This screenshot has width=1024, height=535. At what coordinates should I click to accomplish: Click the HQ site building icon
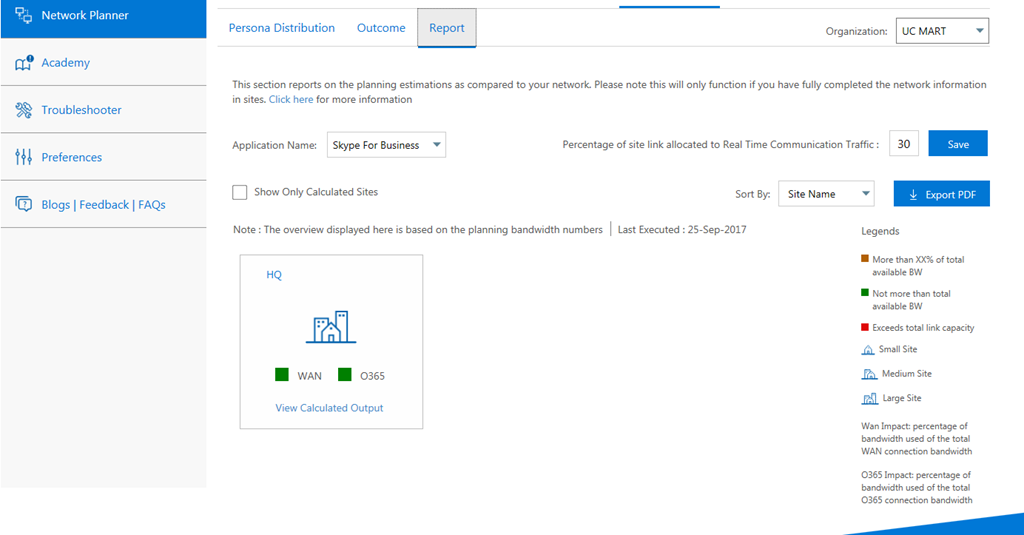(x=331, y=327)
